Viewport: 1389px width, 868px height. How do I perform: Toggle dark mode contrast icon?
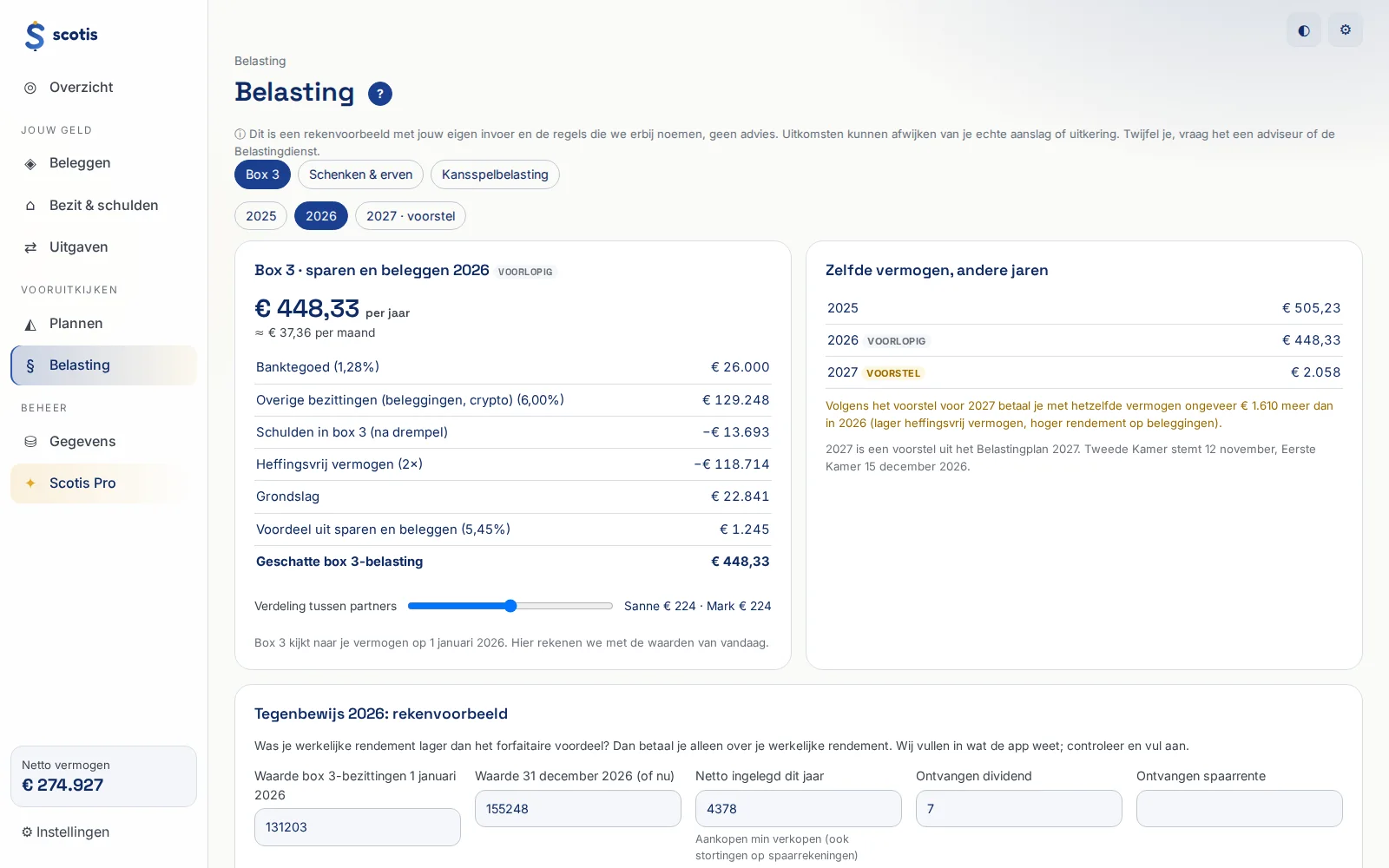[1304, 30]
